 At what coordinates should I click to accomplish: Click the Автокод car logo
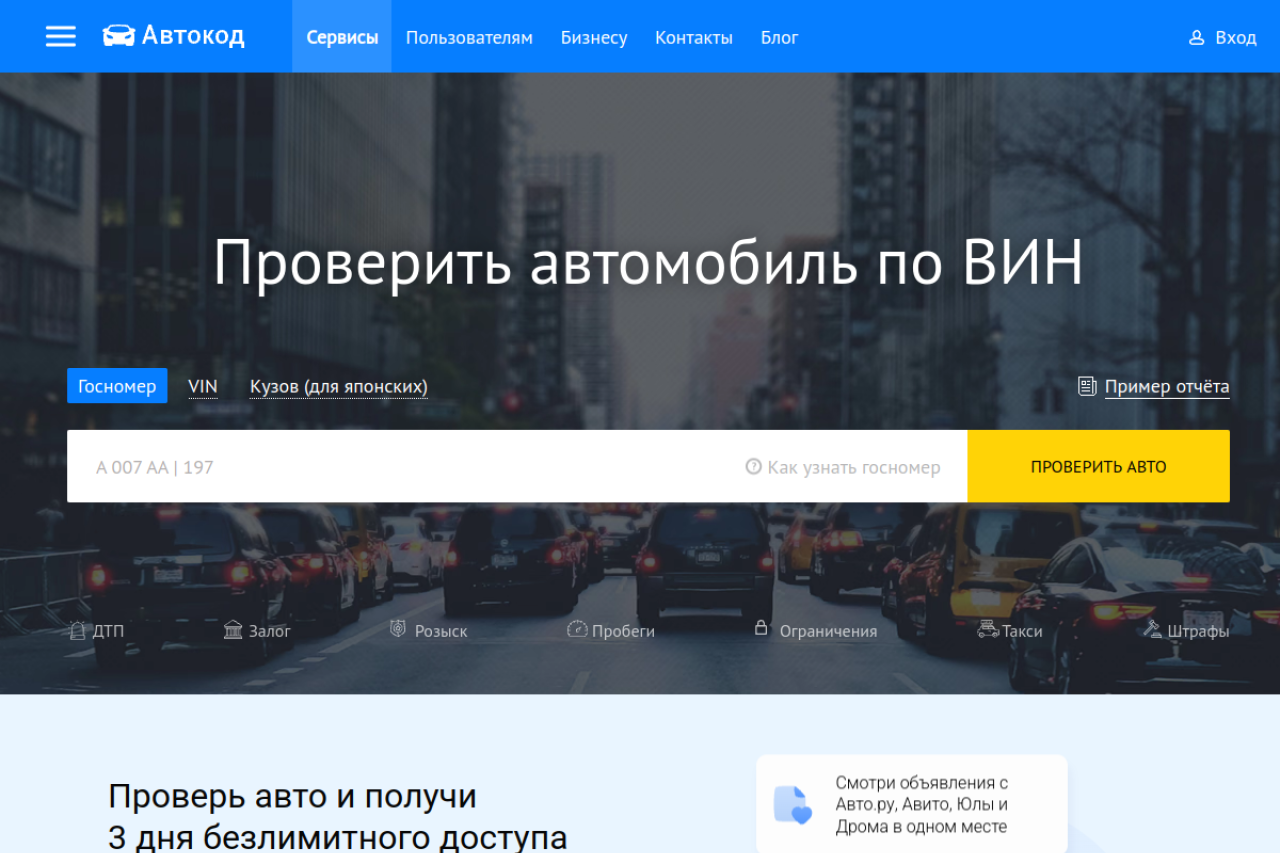119,37
